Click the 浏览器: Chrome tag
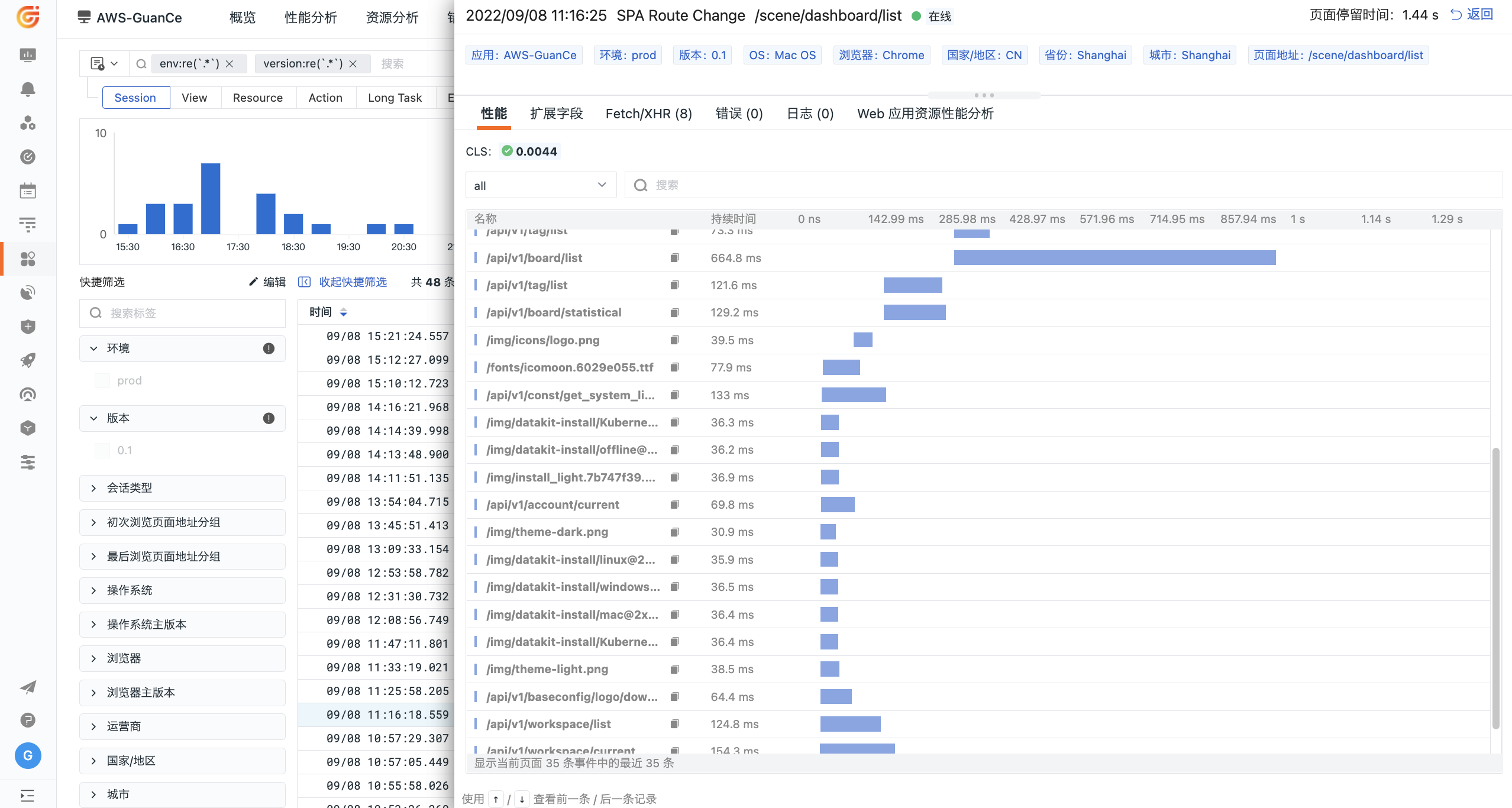Screen dimensions: 1512x808 [881, 55]
